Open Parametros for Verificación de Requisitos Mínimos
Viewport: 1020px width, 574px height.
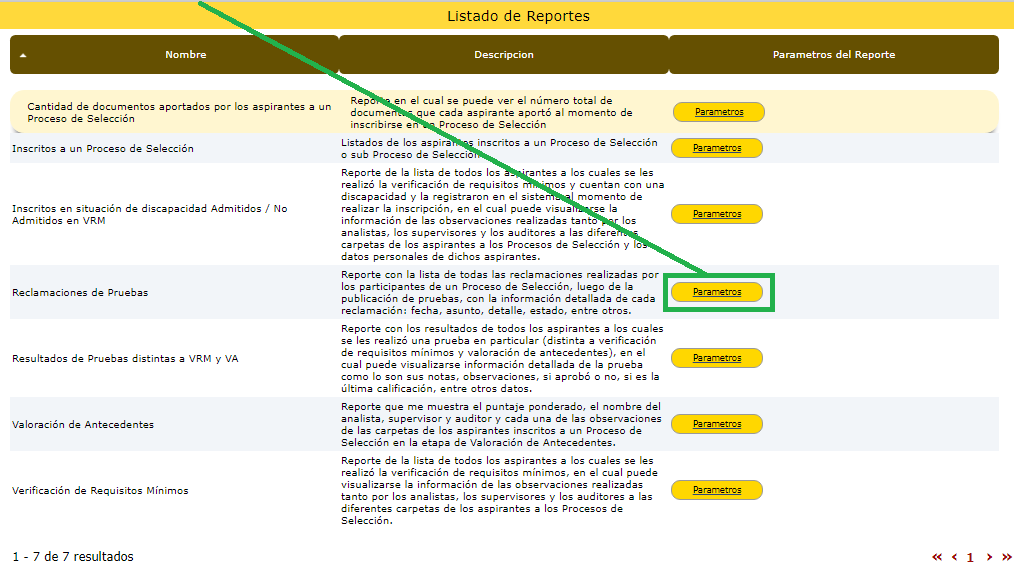pyautogui.click(x=717, y=490)
